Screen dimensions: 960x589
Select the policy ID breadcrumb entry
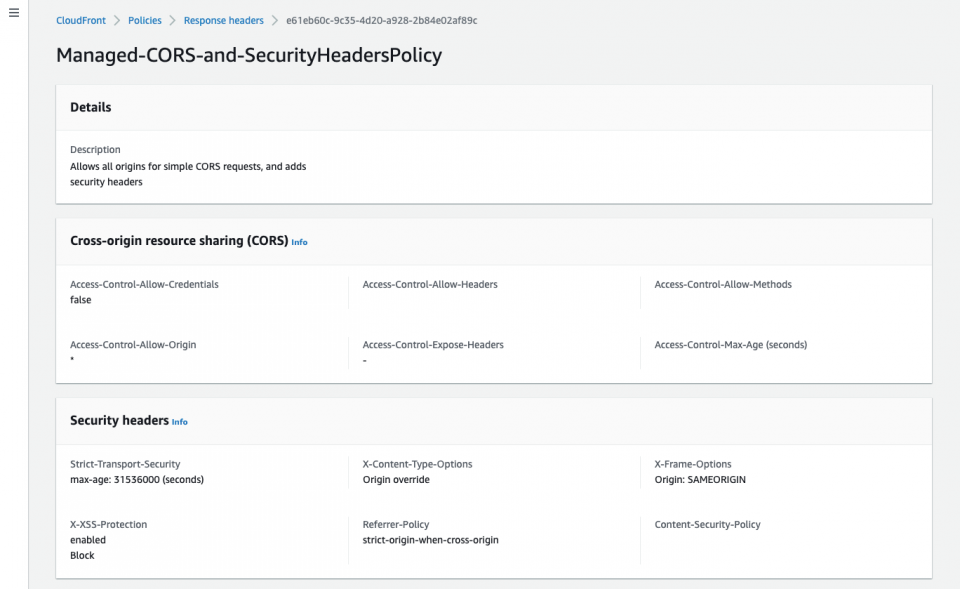[x=382, y=20]
